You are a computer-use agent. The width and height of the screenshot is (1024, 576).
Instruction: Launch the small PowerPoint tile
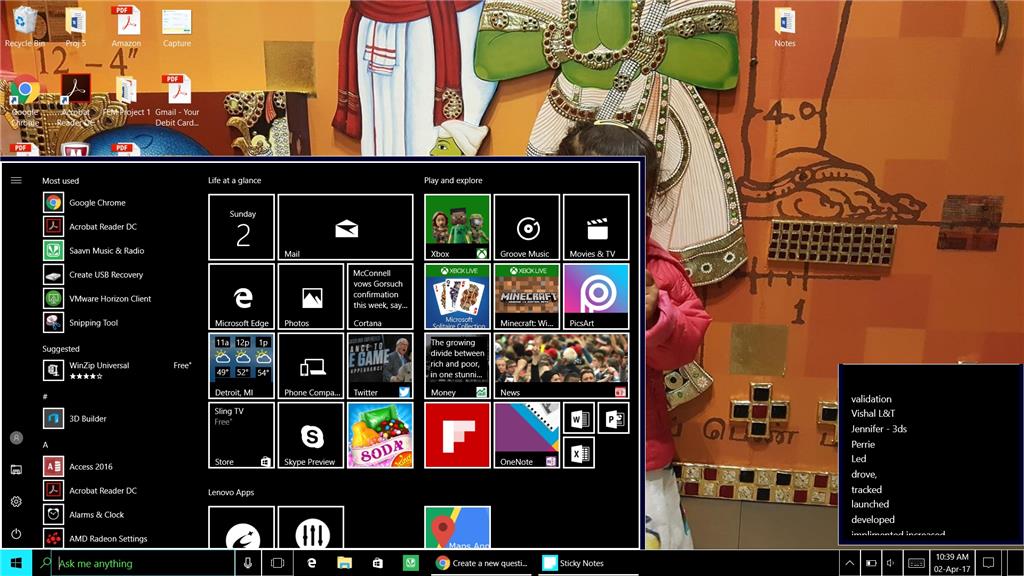point(613,418)
